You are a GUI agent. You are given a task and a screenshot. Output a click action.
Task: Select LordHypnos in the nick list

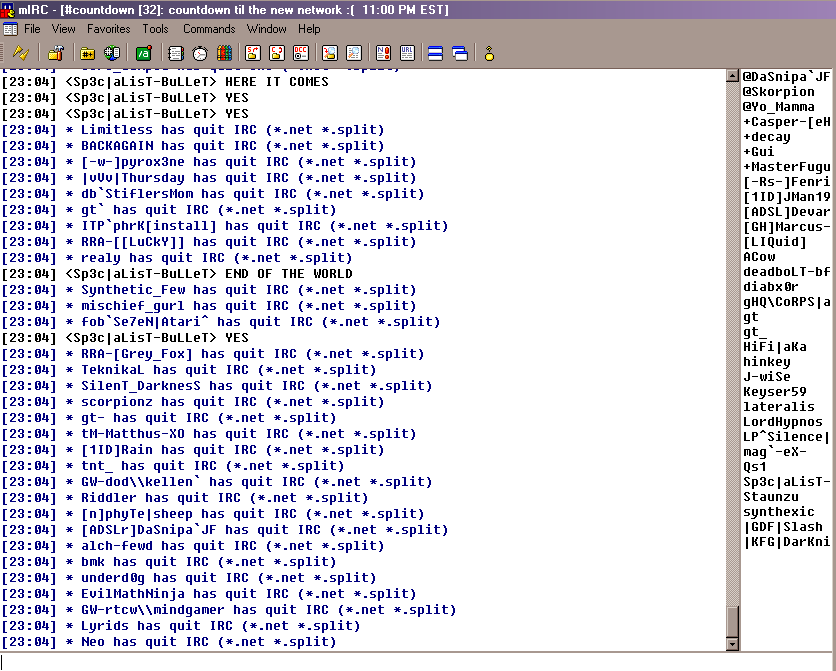click(x=783, y=421)
